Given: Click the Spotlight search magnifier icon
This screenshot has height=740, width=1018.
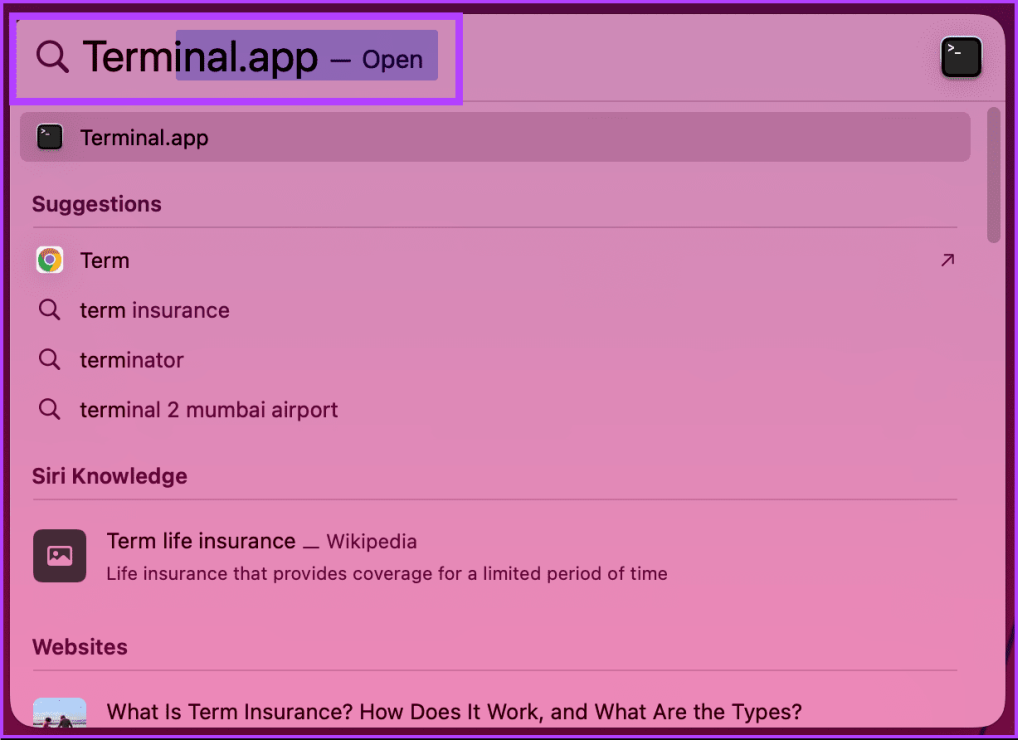Looking at the screenshot, I should pos(52,56).
